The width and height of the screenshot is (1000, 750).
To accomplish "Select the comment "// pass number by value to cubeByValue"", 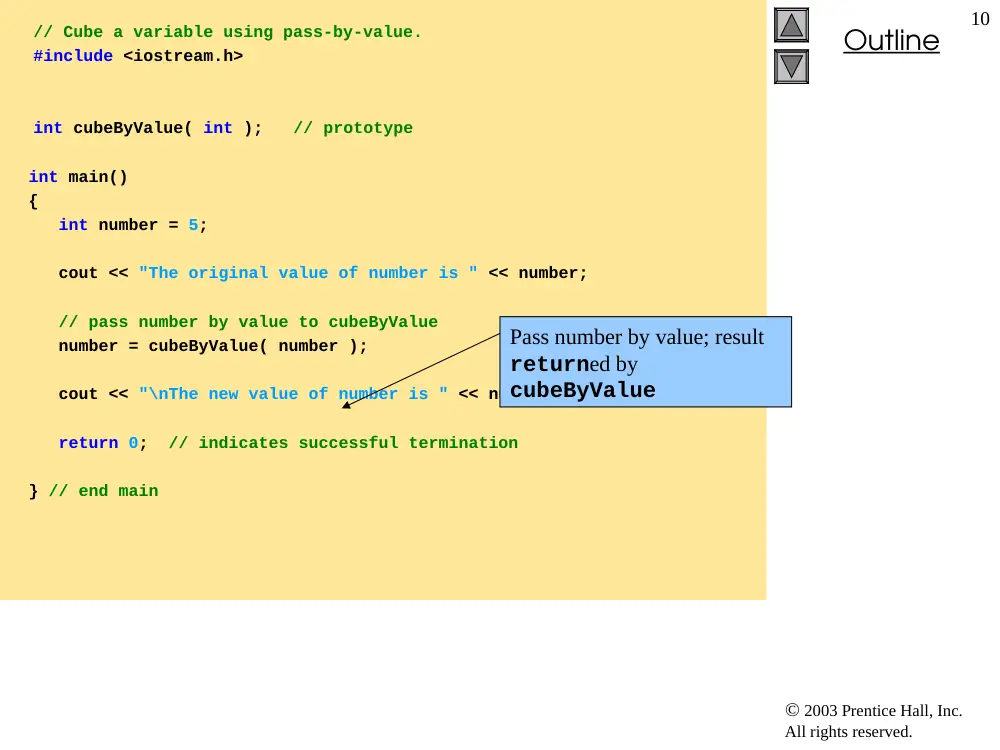I will pyautogui.click(x=248, y=321).
